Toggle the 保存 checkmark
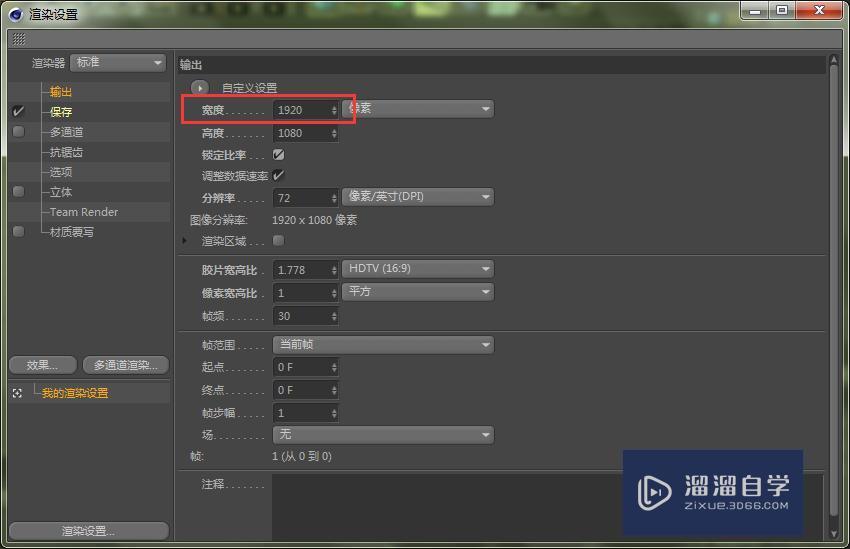This screenshot has height=549, width=850. coord(18,112)
